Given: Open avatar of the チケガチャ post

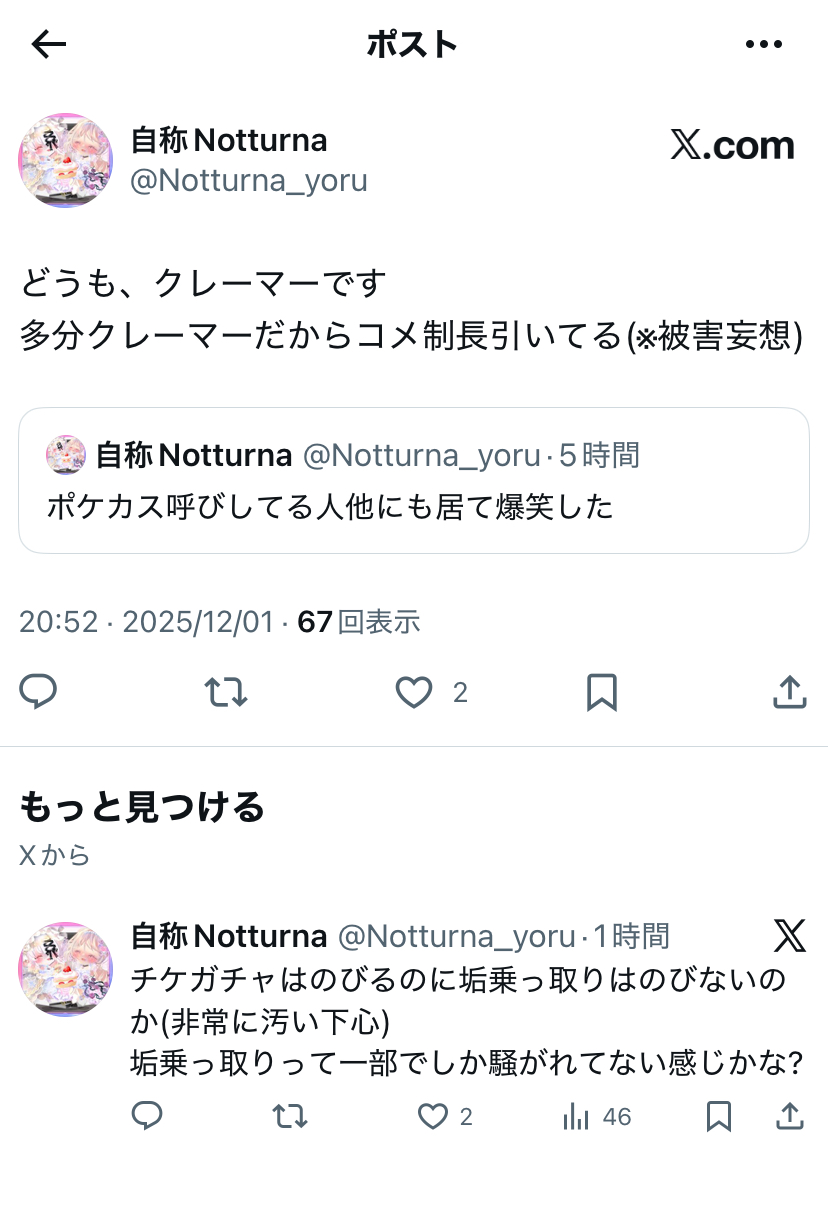Looking at the screenshot, I should (x=66, y=969).
